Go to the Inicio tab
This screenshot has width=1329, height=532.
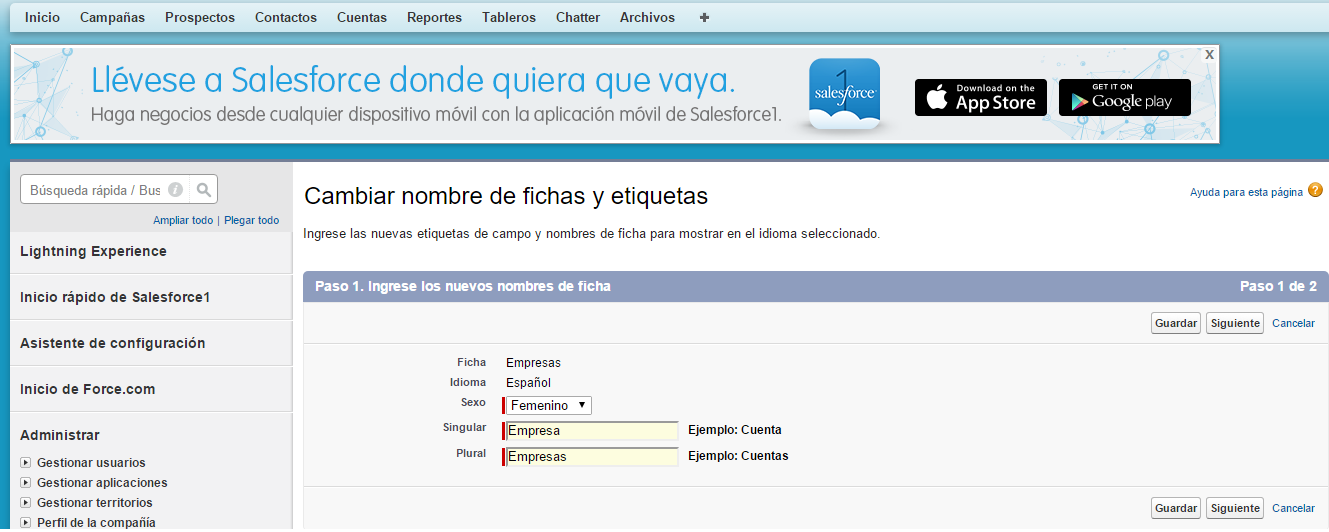point(42,17)
